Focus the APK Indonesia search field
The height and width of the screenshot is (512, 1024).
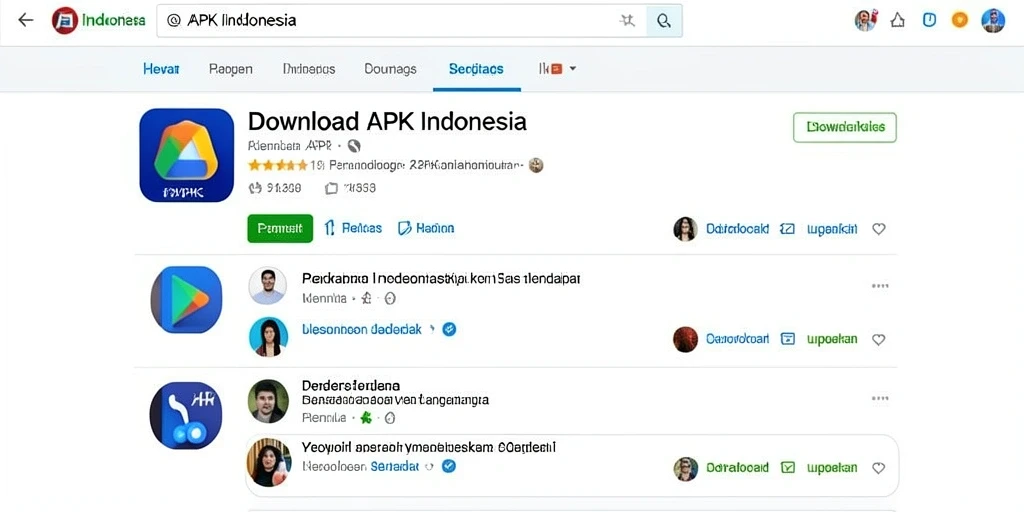[x=400, y=20]
